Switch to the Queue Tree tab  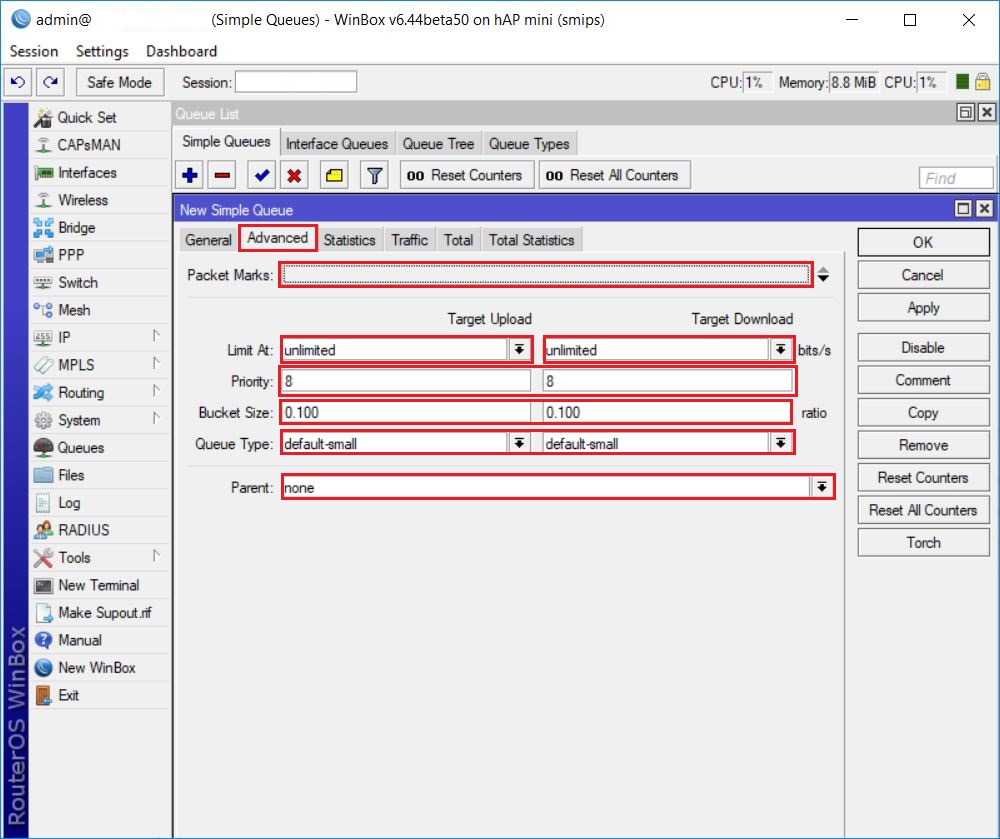438,143
